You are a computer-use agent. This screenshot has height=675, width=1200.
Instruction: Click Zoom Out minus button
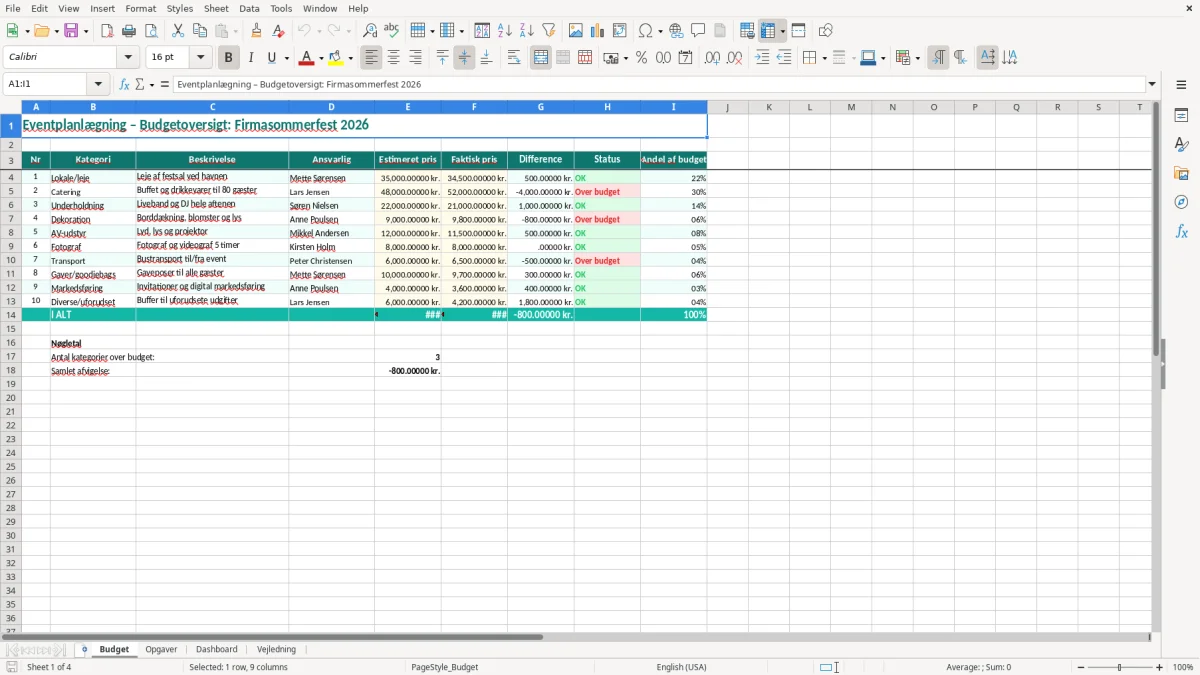coord(1081,667)
